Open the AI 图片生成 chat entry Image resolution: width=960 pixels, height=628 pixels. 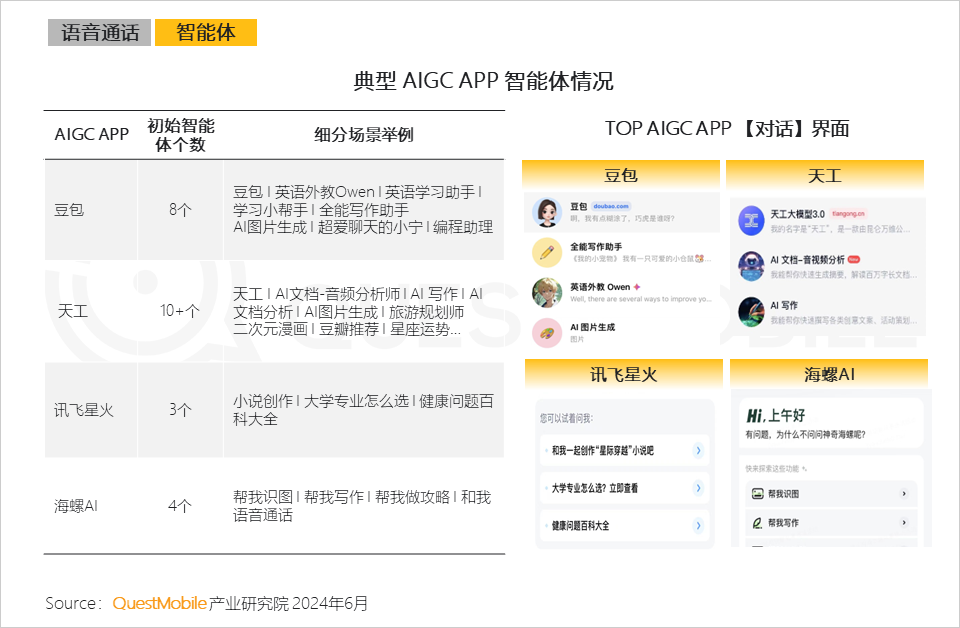point(621,333)
